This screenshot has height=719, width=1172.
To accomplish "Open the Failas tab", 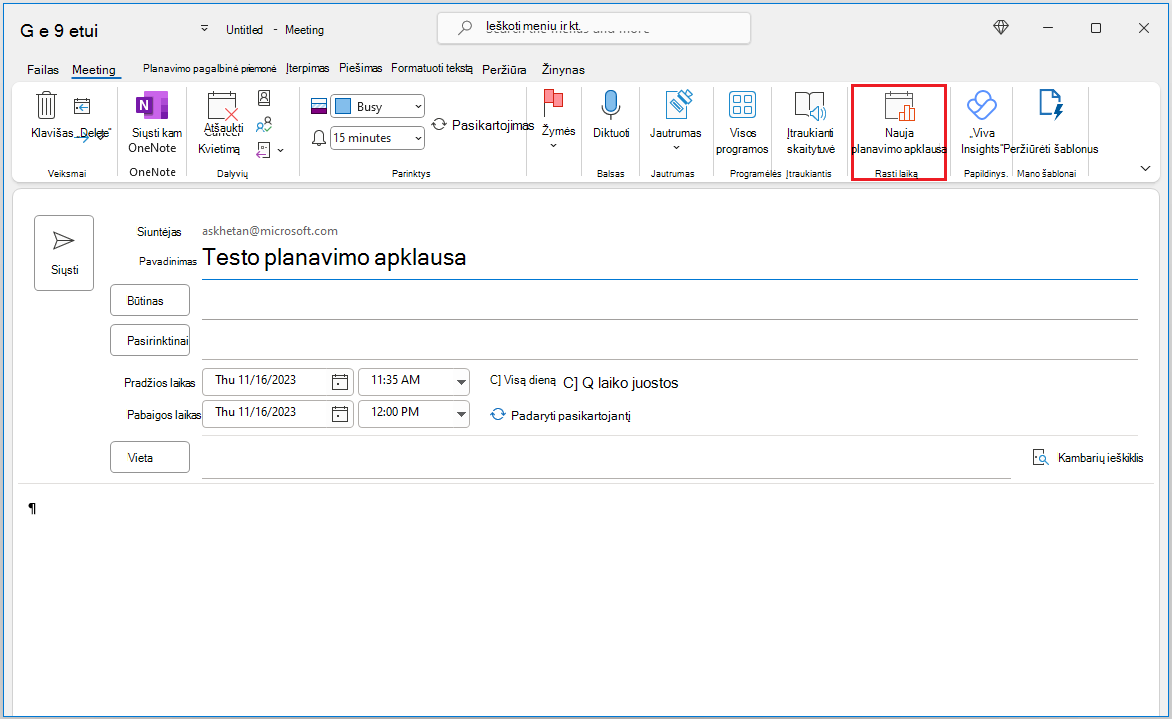I will 43,70.
